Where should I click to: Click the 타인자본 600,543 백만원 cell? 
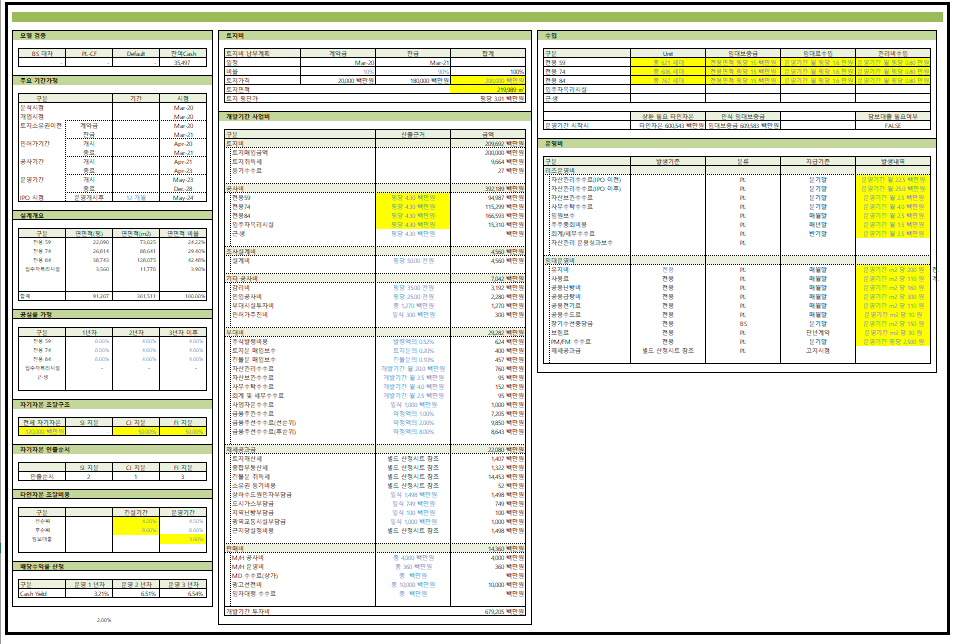coord(668,125)
